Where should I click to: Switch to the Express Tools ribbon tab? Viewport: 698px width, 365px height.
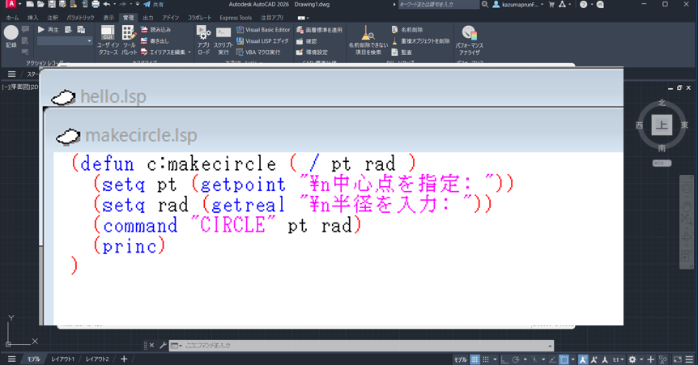[x=235, y=18]
